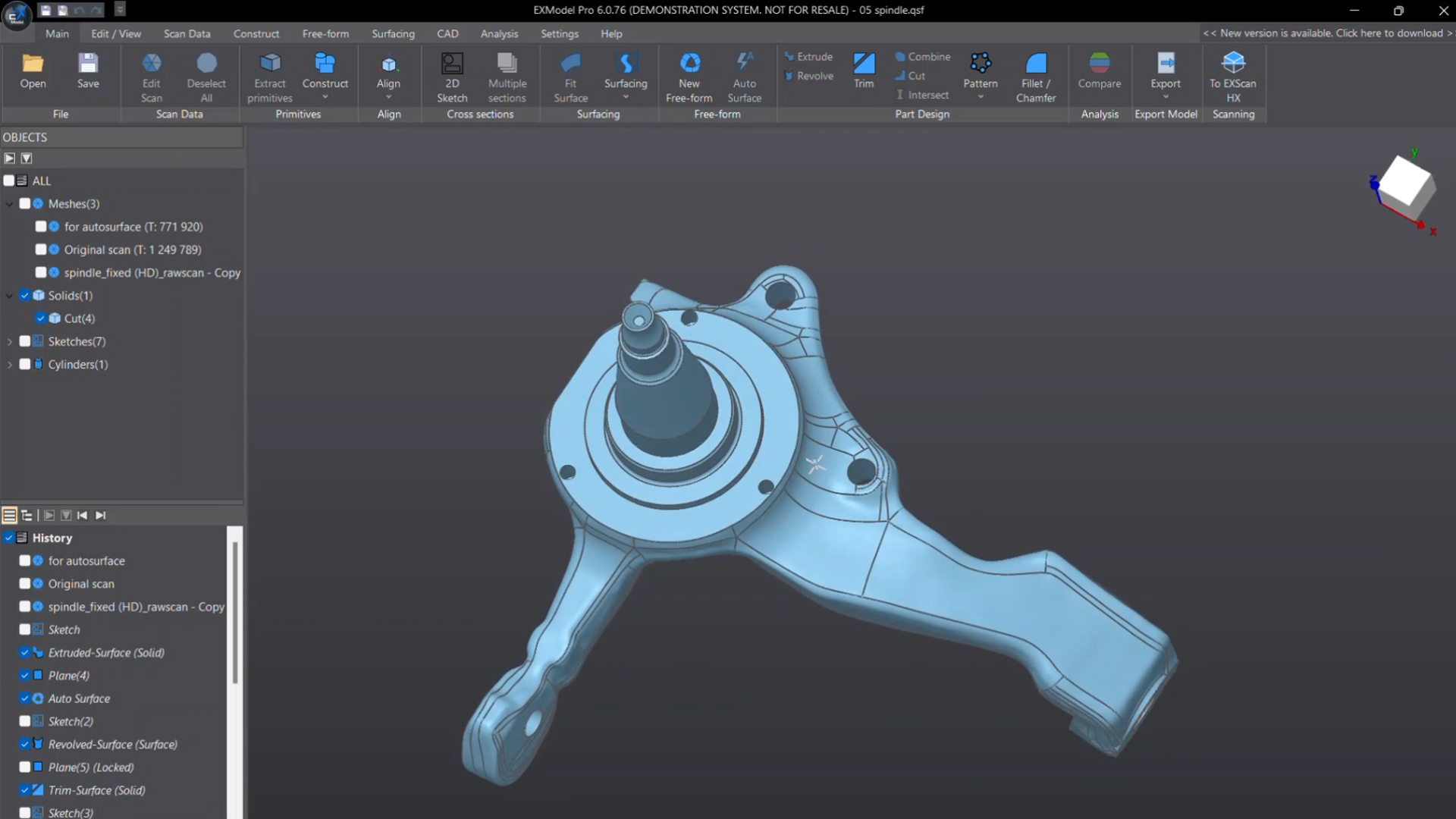Select the Auto Surface tool
Screen dimensions: 1456x819
pyautogui.click(x=744, y=64)
